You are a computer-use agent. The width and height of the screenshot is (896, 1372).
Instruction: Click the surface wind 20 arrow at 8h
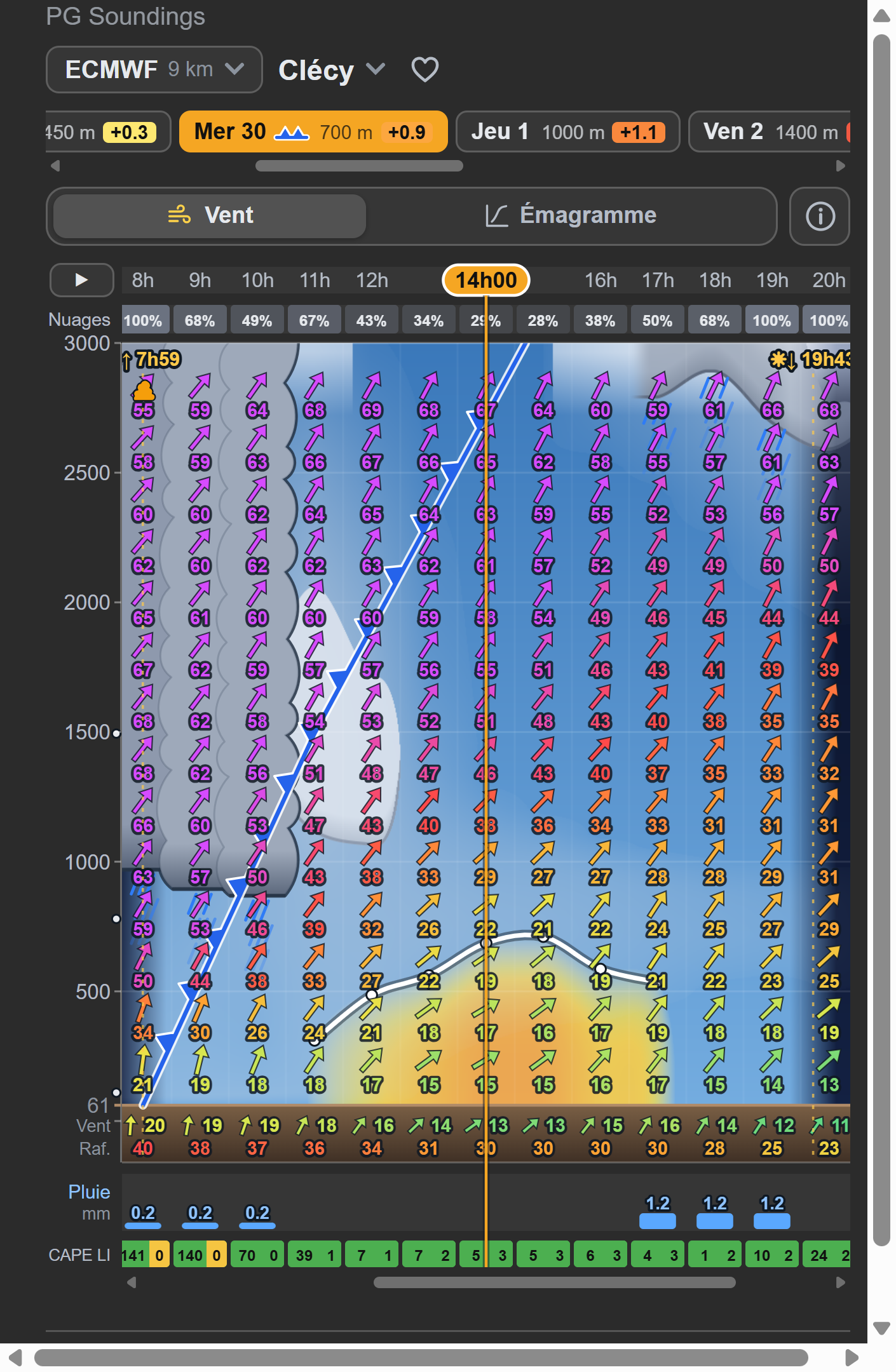click(131, 1126)
